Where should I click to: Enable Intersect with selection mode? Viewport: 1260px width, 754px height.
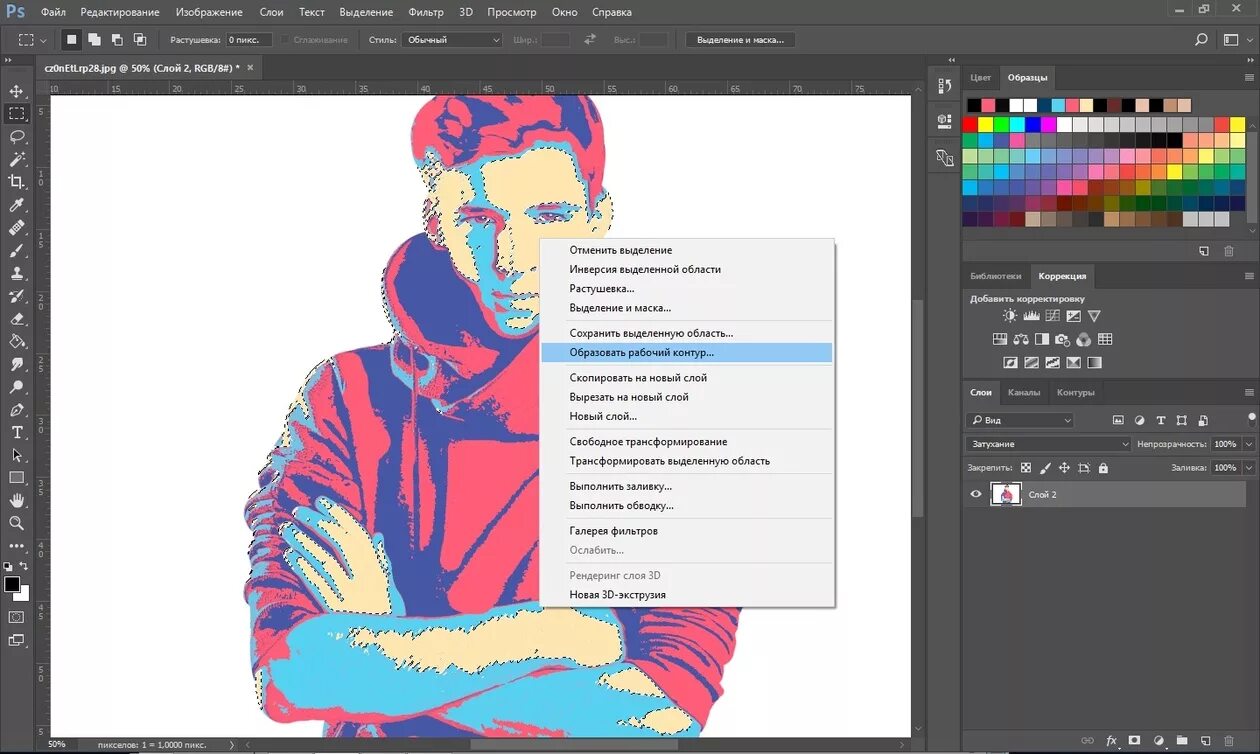click(140, 40)
